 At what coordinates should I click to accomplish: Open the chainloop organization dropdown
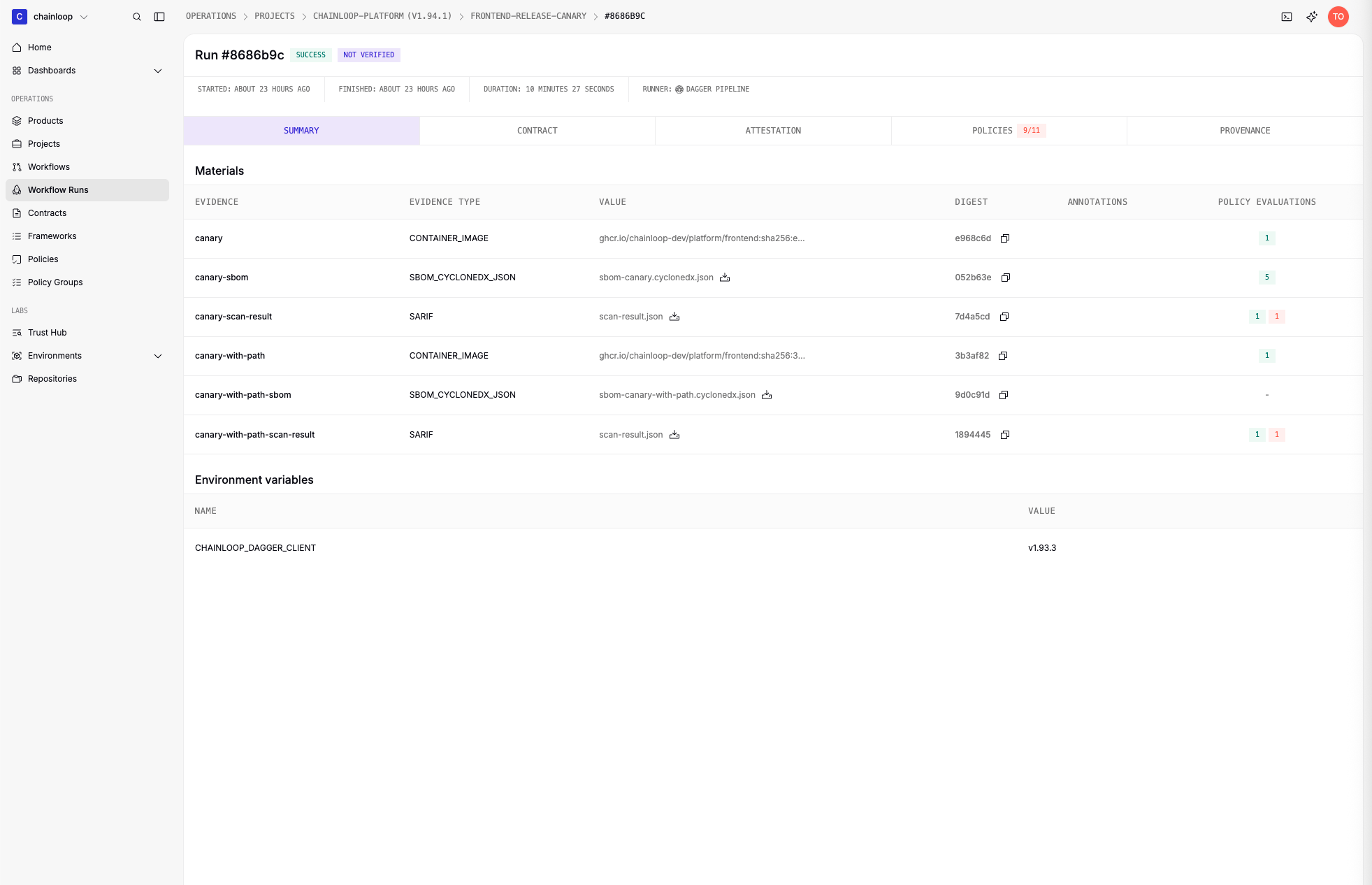(x=50, y=17)
